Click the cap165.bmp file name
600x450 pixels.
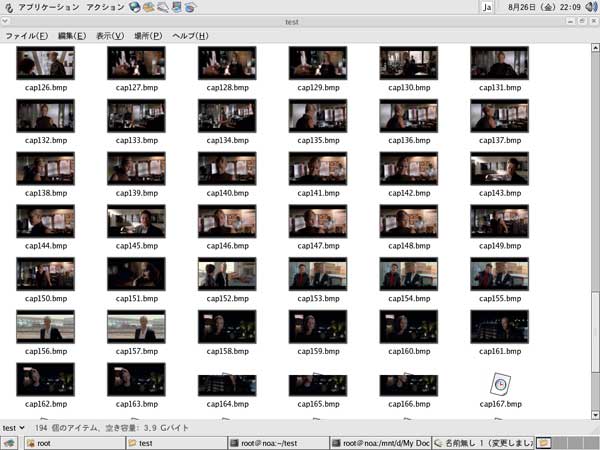pos(318,404)
